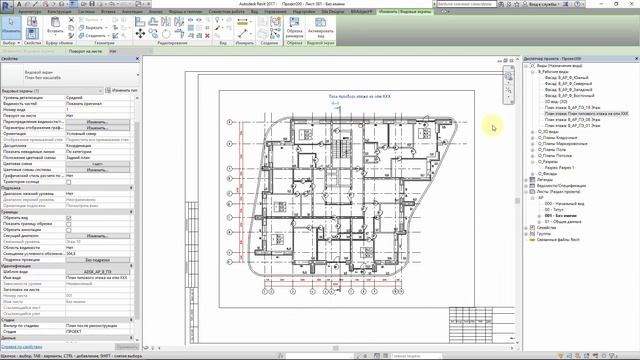Select the Rotate tool
The height and width of the screenshot is (360, 640).
166,34
